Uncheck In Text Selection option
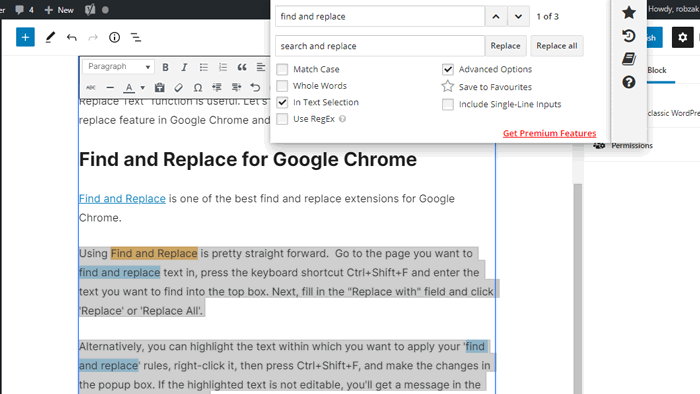The height and width of the screenshot is (394, 700). 282,102
